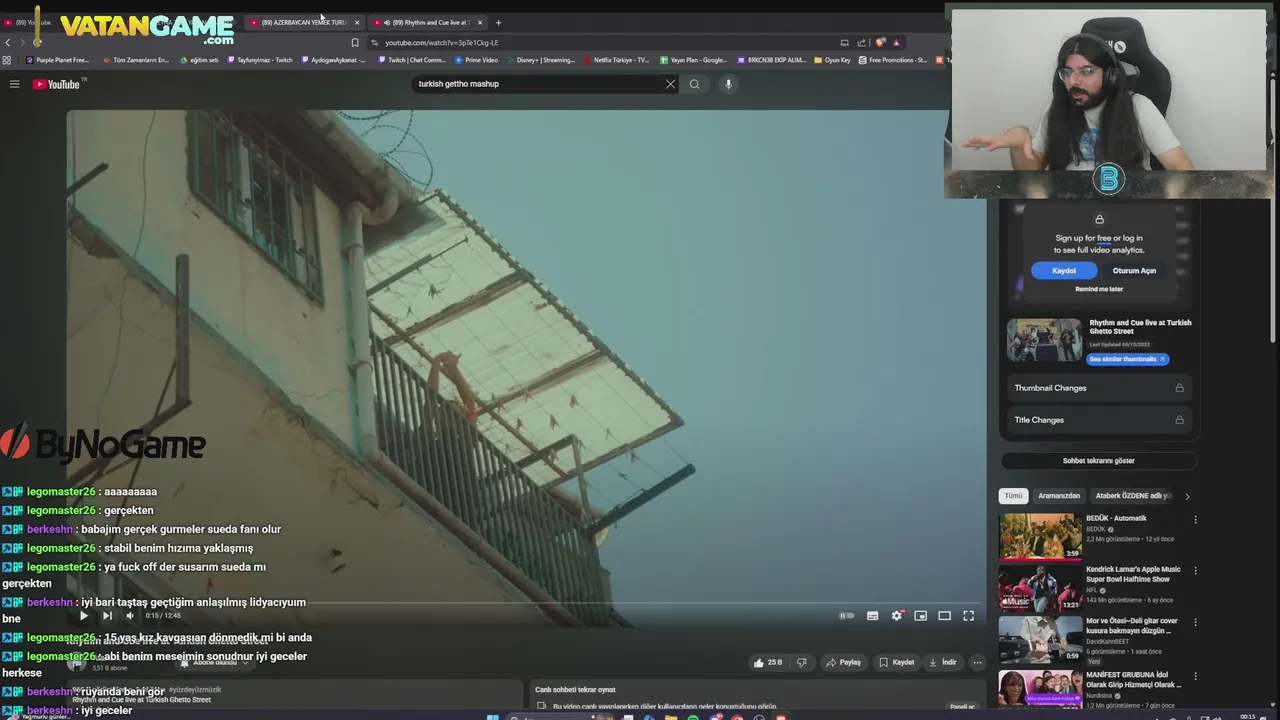
Task: Show more filter chips with right arrow
Action: coord(1187,496)
